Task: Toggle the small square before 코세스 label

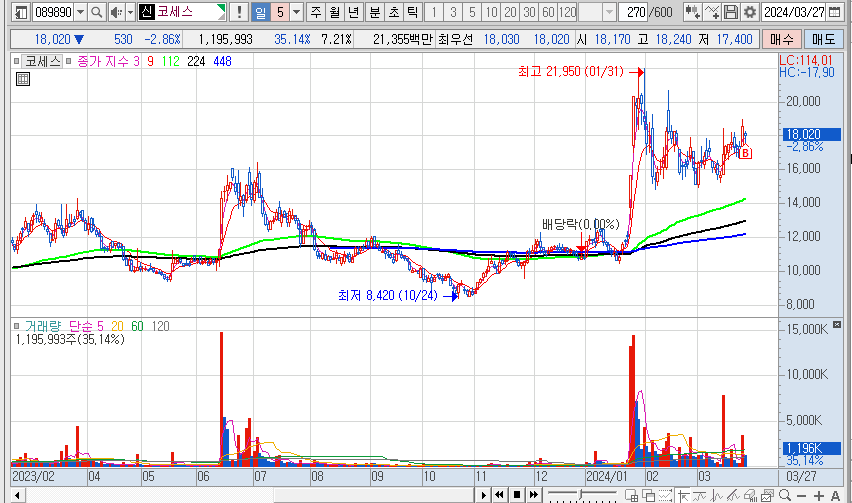Action: (x=16, y=61)
